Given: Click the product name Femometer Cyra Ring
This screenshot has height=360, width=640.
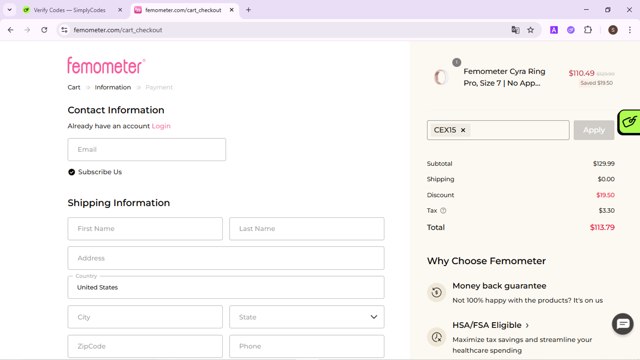Looking at the screenshot, I should pyautogui.click(x=504, y=77).
